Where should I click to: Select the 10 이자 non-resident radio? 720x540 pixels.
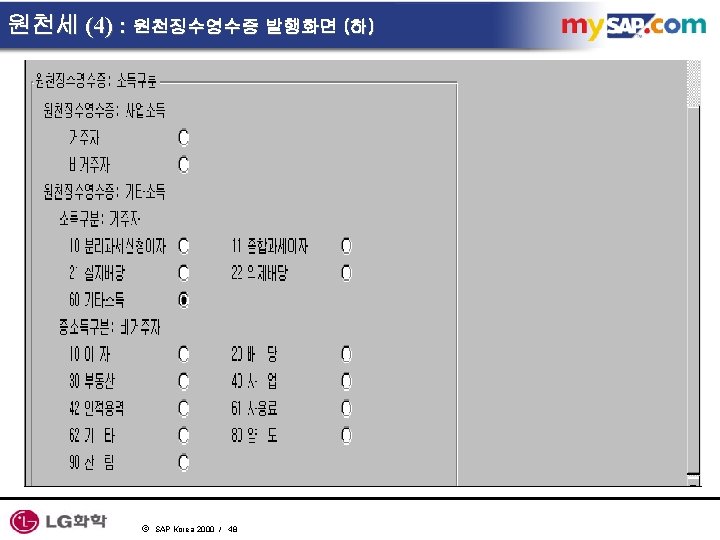(184, 354)
